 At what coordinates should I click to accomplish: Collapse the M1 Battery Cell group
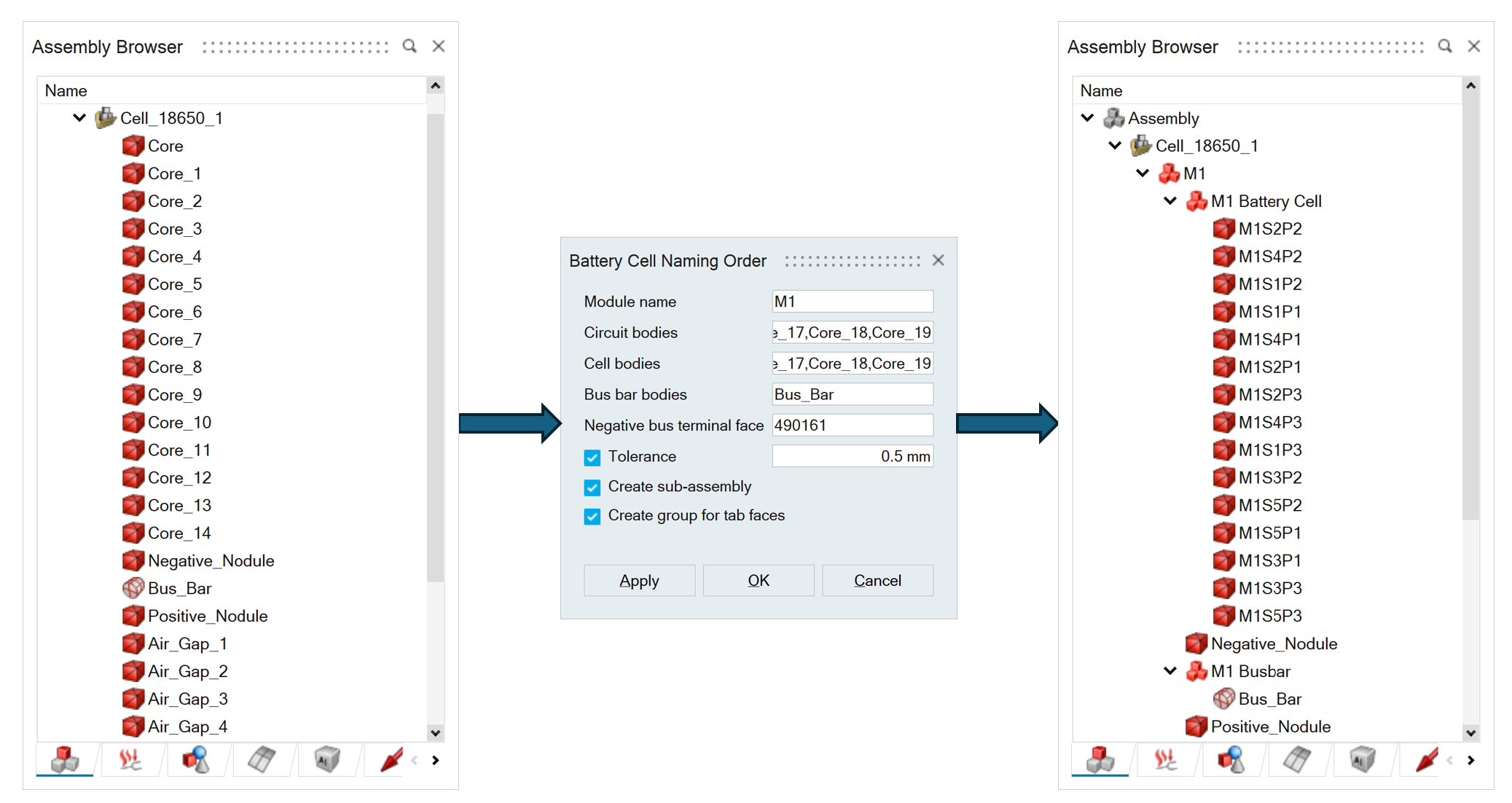click(x=1170, y=201)
